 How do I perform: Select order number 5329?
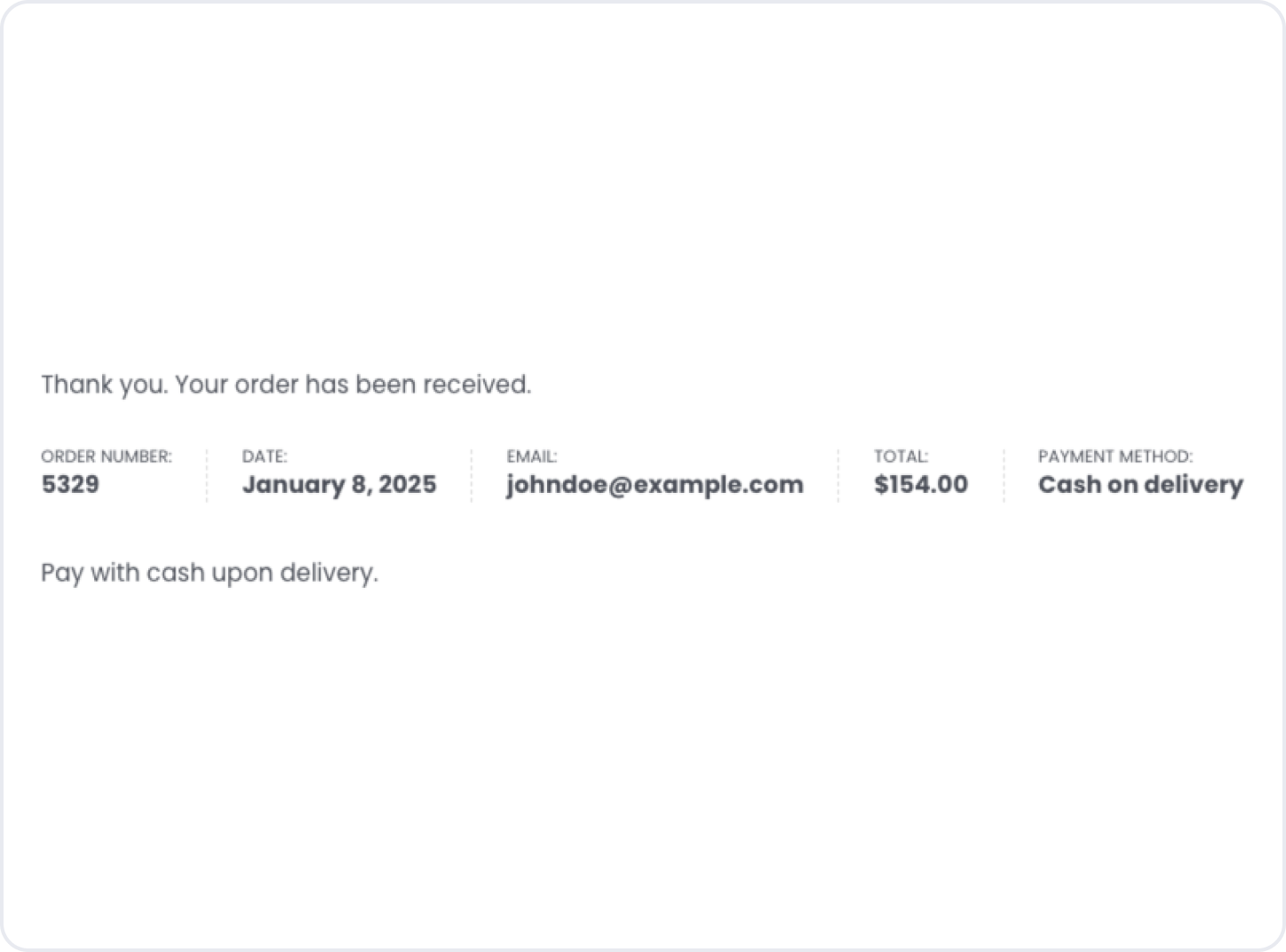point(70,485)
